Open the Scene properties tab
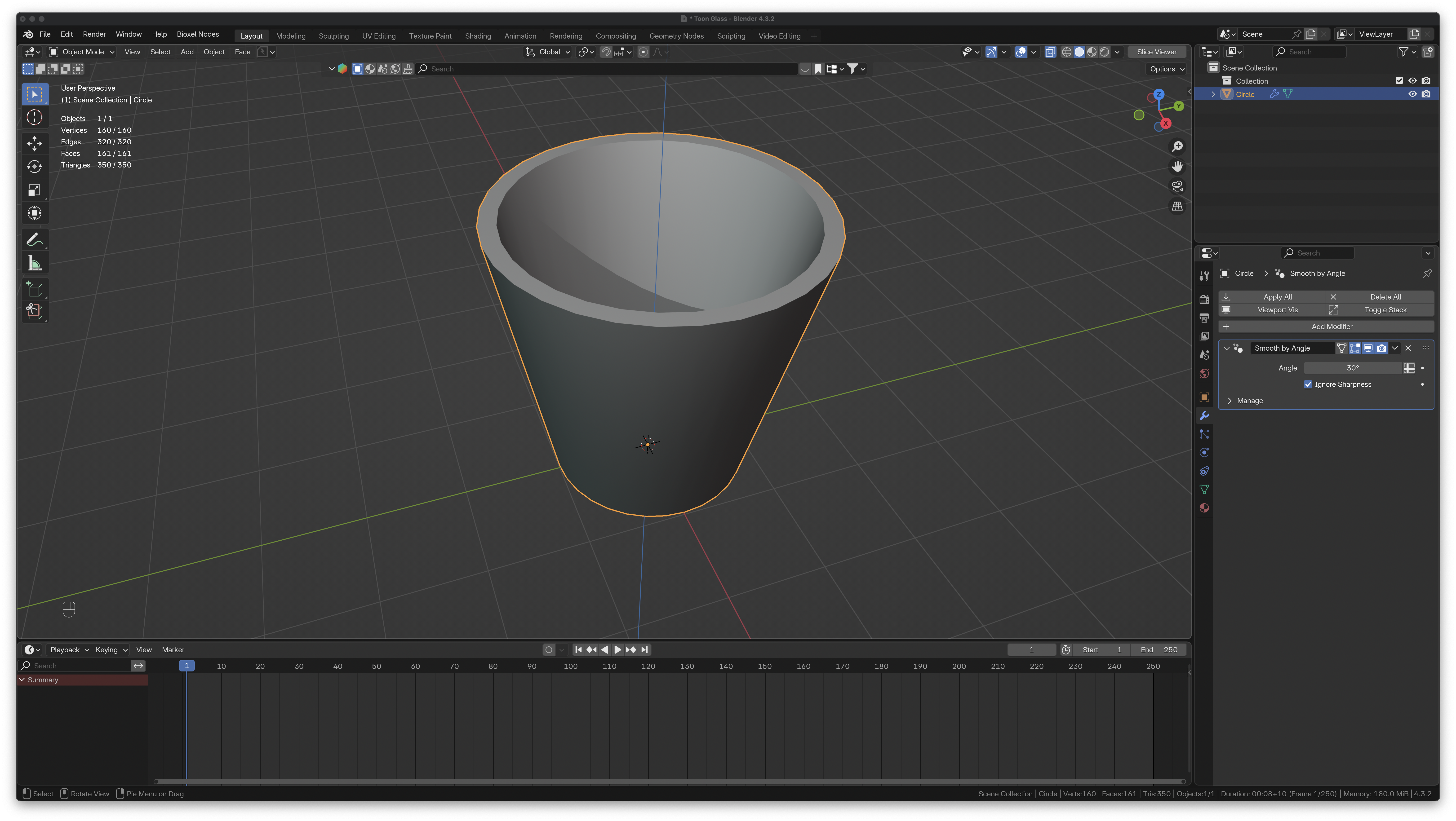The height and width of the screenshot is (821, 1456). (1204, 355)
